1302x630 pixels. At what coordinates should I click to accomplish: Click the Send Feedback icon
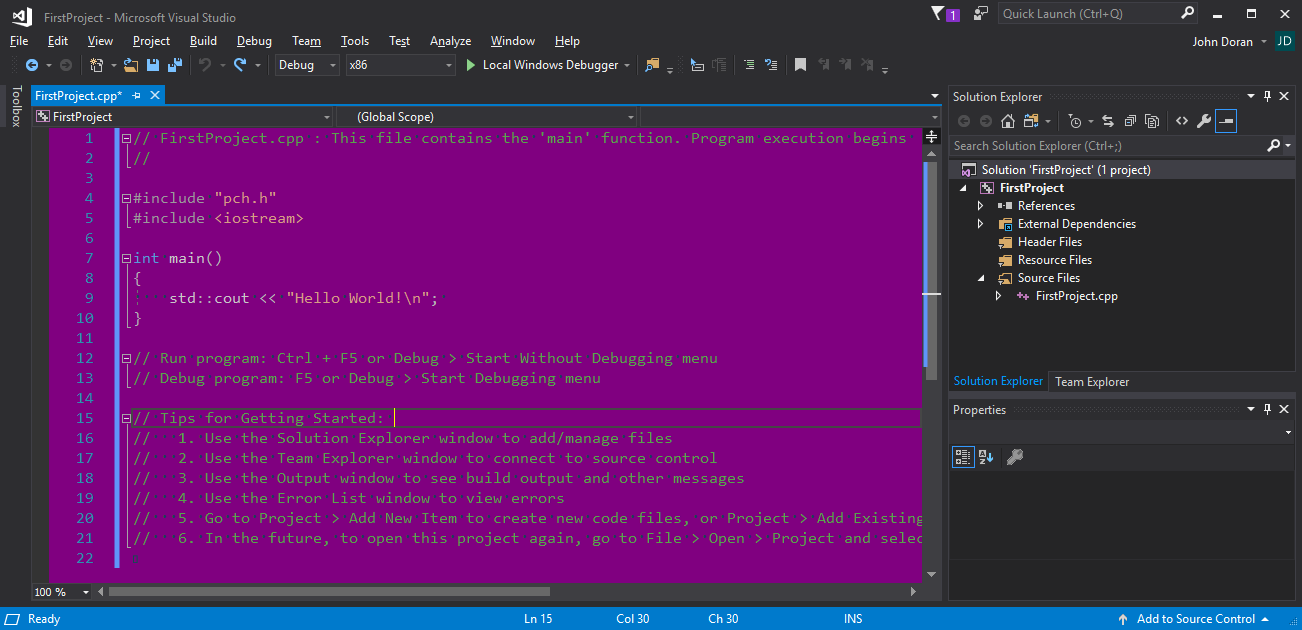click(x=981, y=14)
